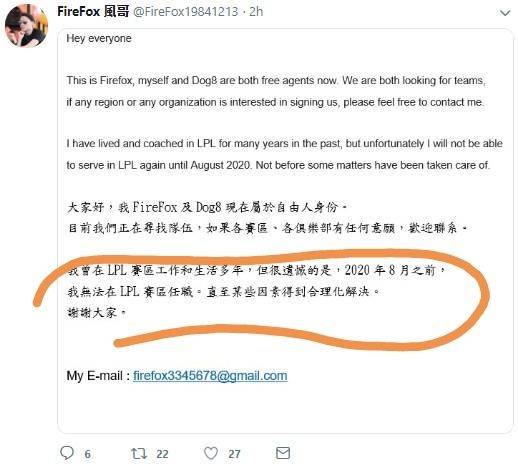Screen dimensions: 518x466
Task: View the 27 likes count
Action: click(x=234, y=454)
